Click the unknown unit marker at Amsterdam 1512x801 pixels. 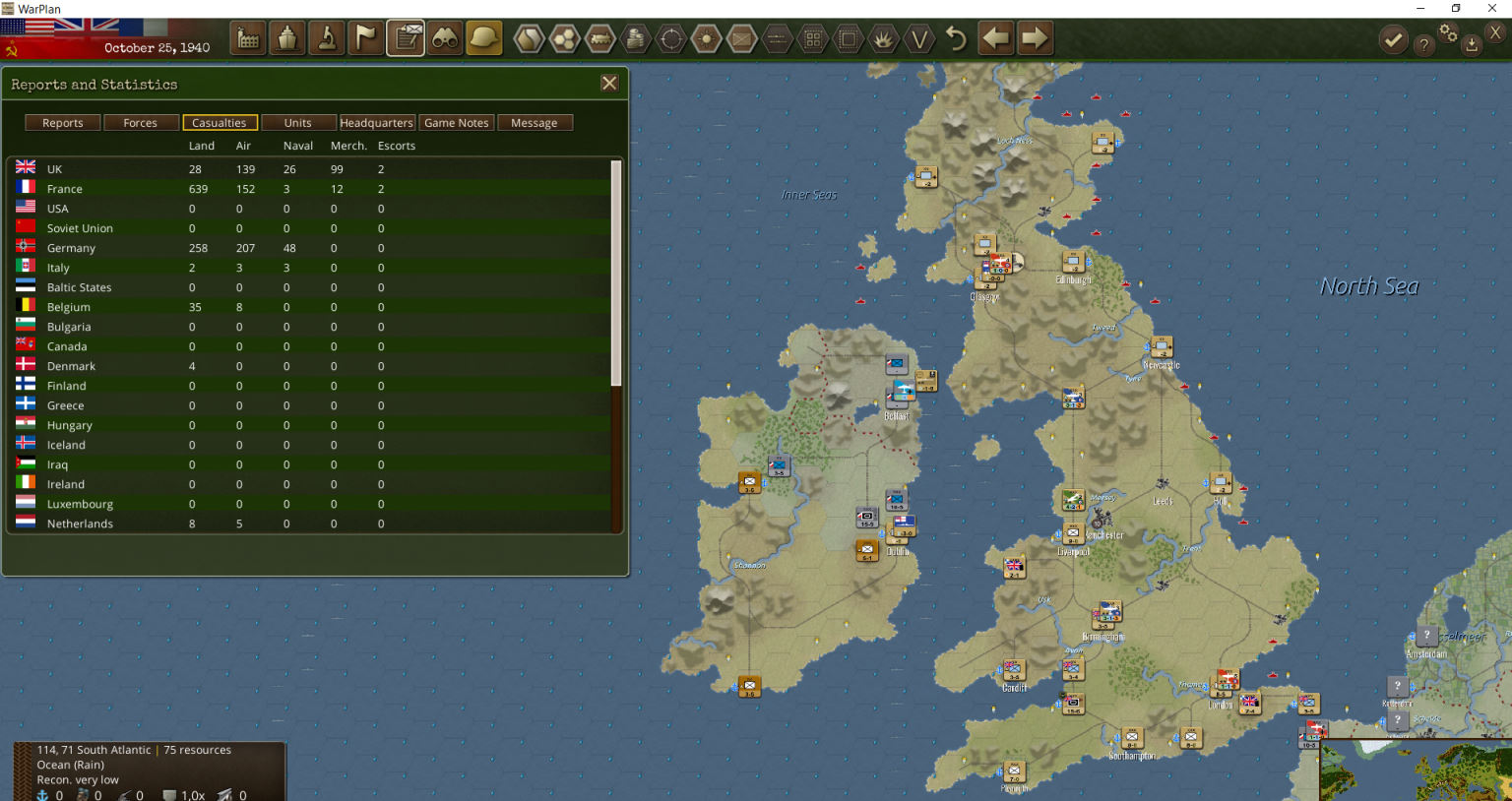pos(1426,636)
